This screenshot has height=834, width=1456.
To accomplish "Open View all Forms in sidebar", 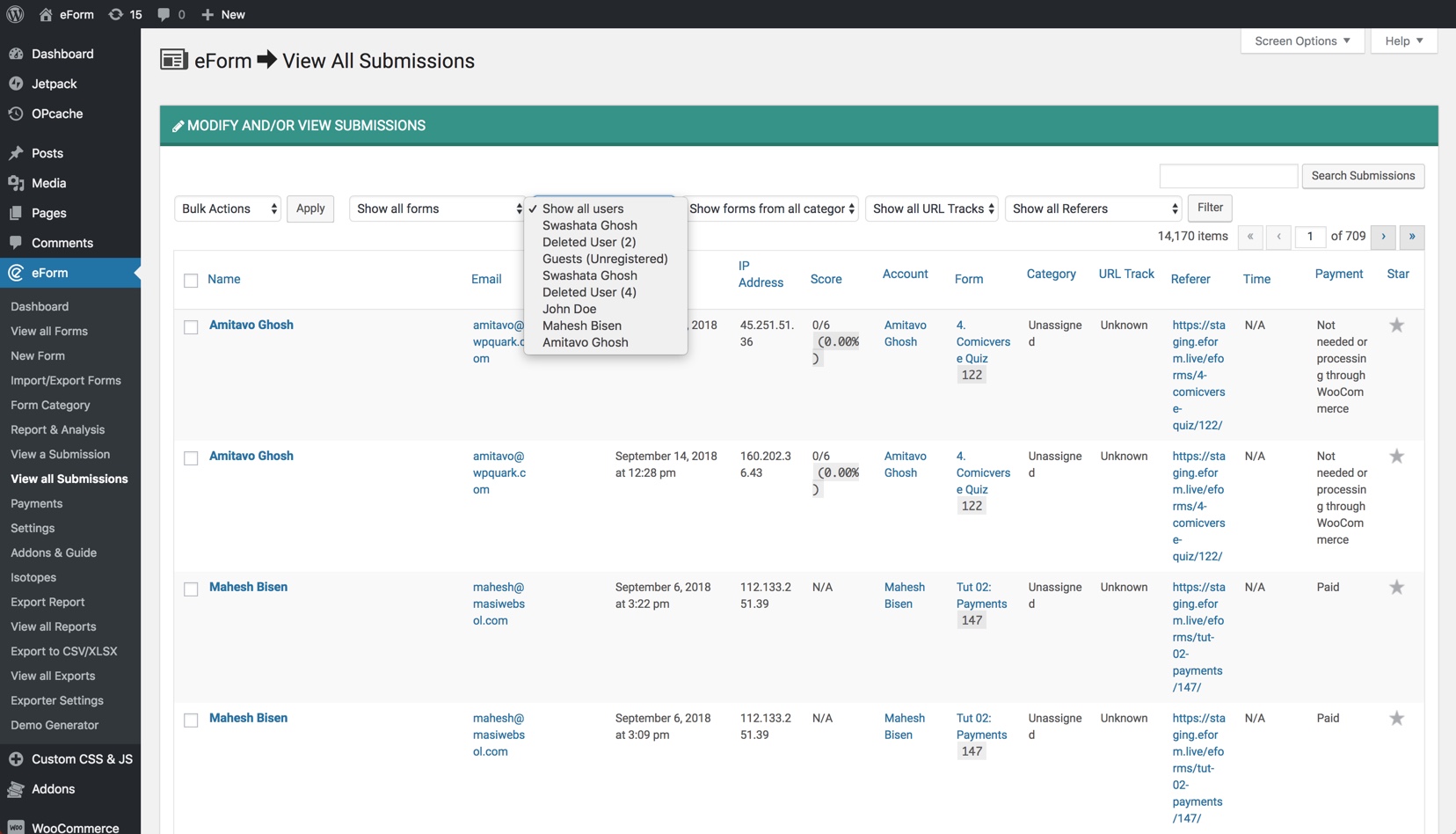I will click(x=49, y=331).
